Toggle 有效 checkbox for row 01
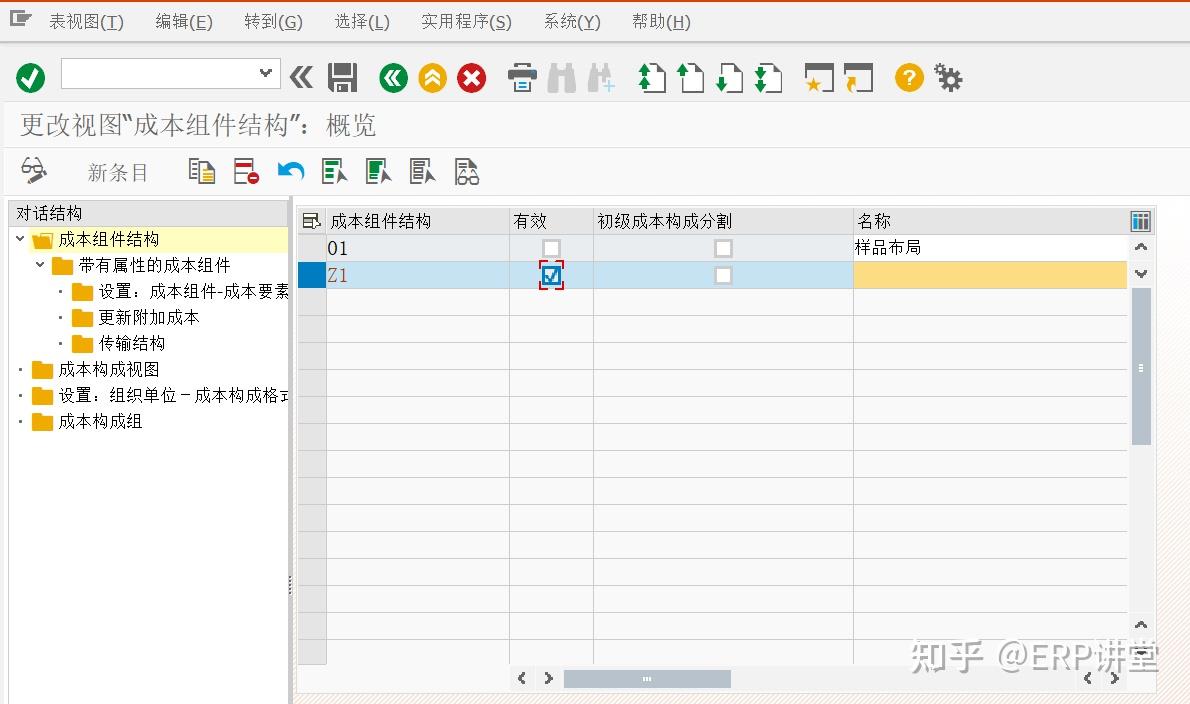1190x704 pixels. pyautogui.click(x=550, y=248)
